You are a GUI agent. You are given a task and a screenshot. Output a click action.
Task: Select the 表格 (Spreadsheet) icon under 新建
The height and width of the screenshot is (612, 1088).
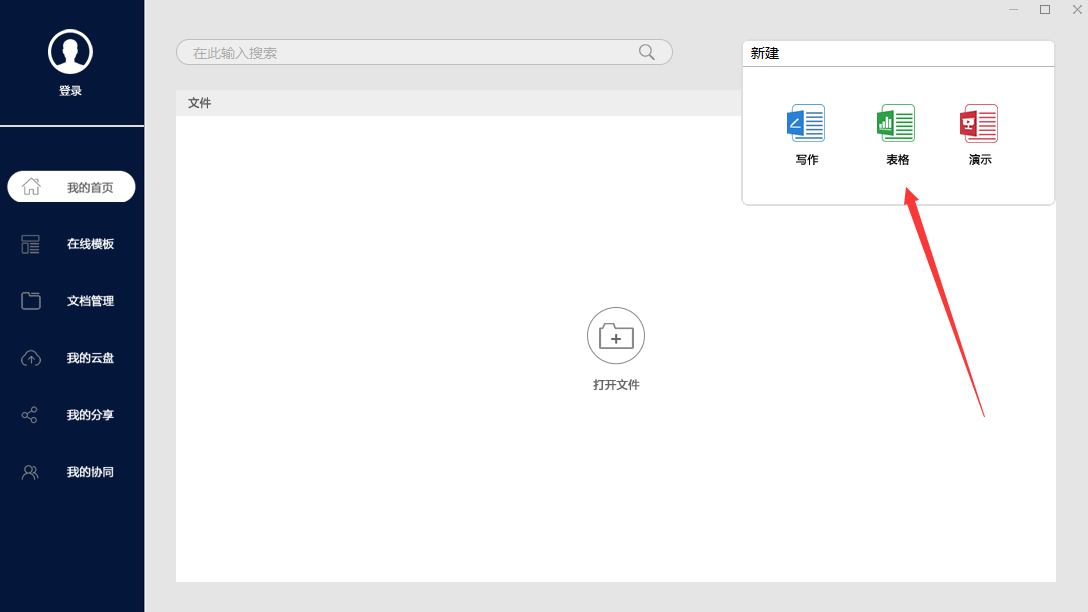pos(896,122)
